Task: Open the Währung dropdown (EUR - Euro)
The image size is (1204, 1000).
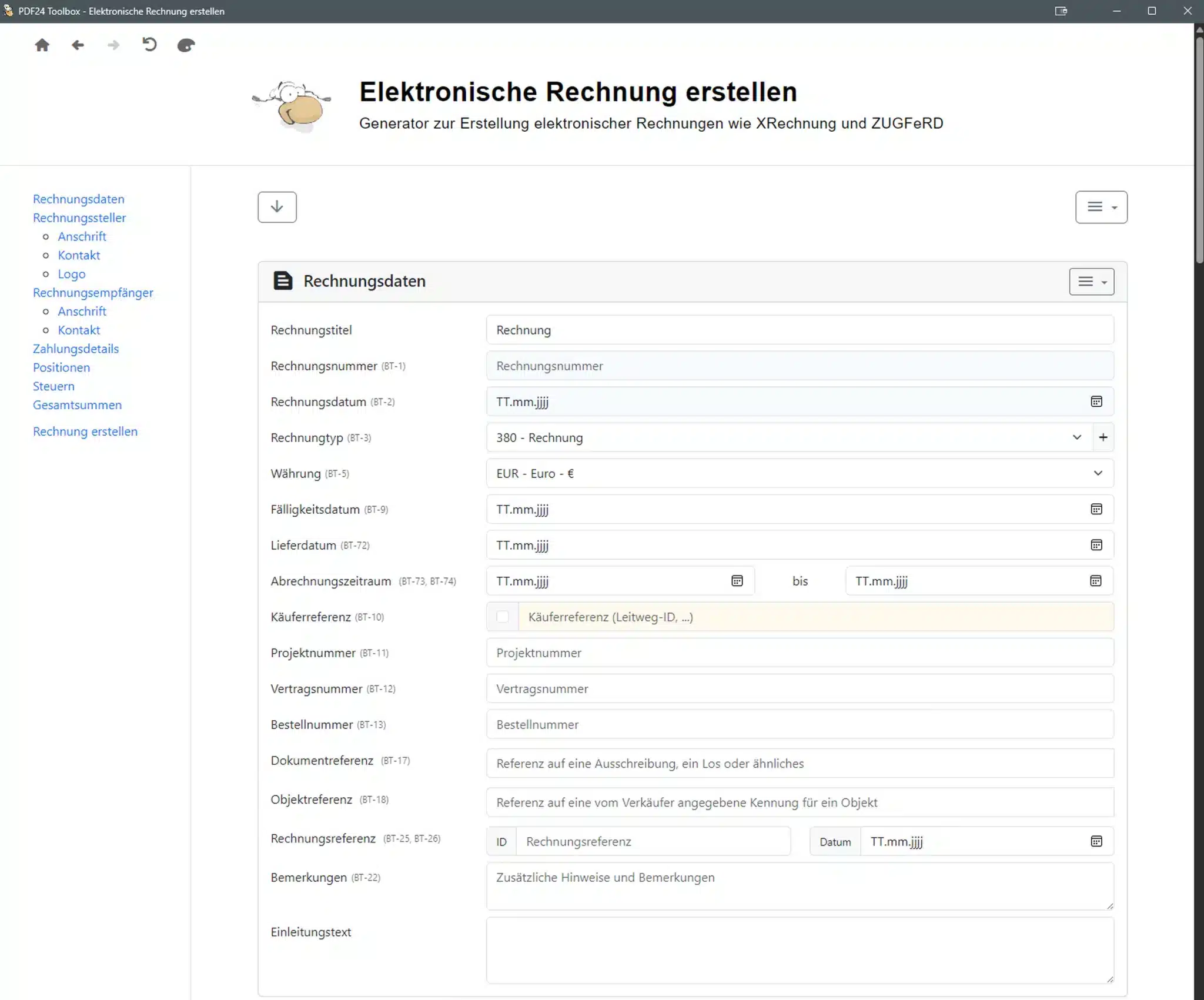Action: (800, 473)
